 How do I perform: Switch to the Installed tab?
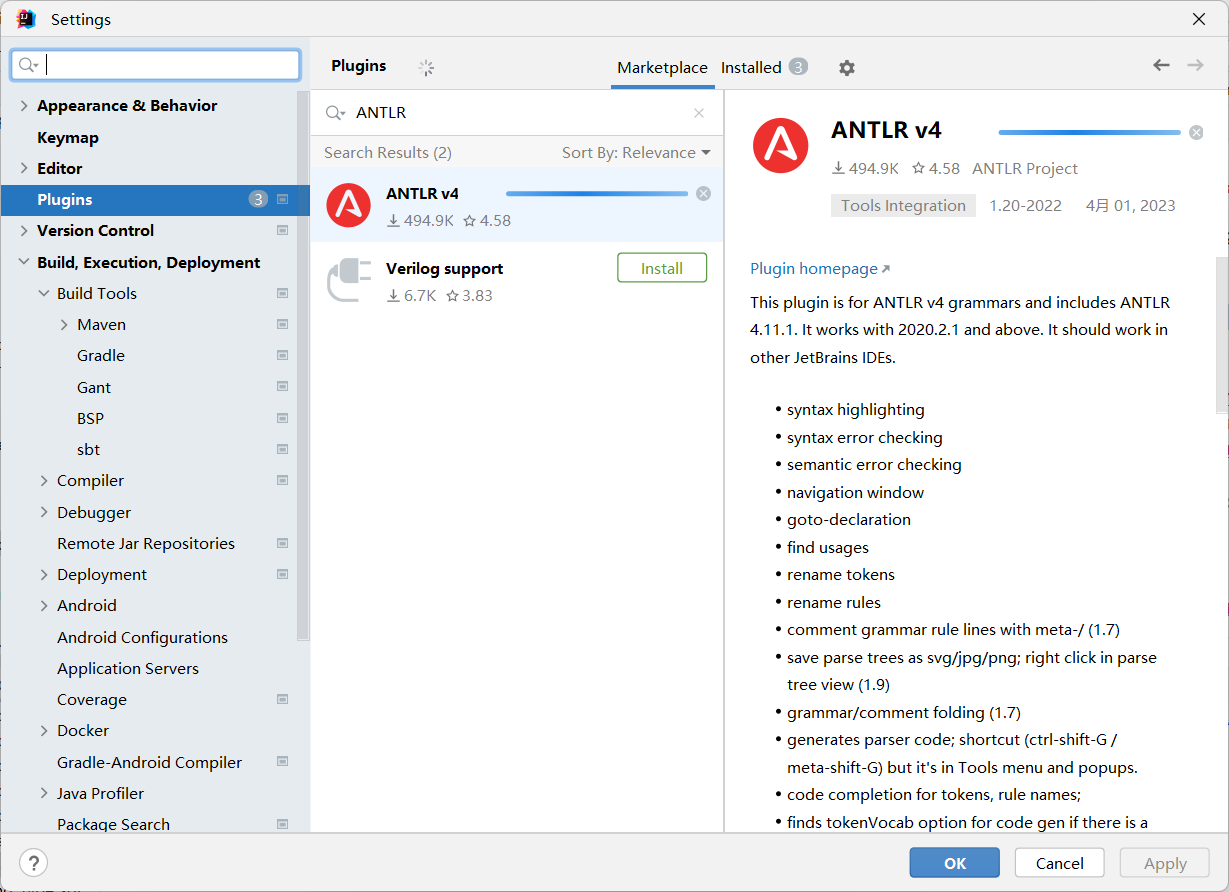764,68
